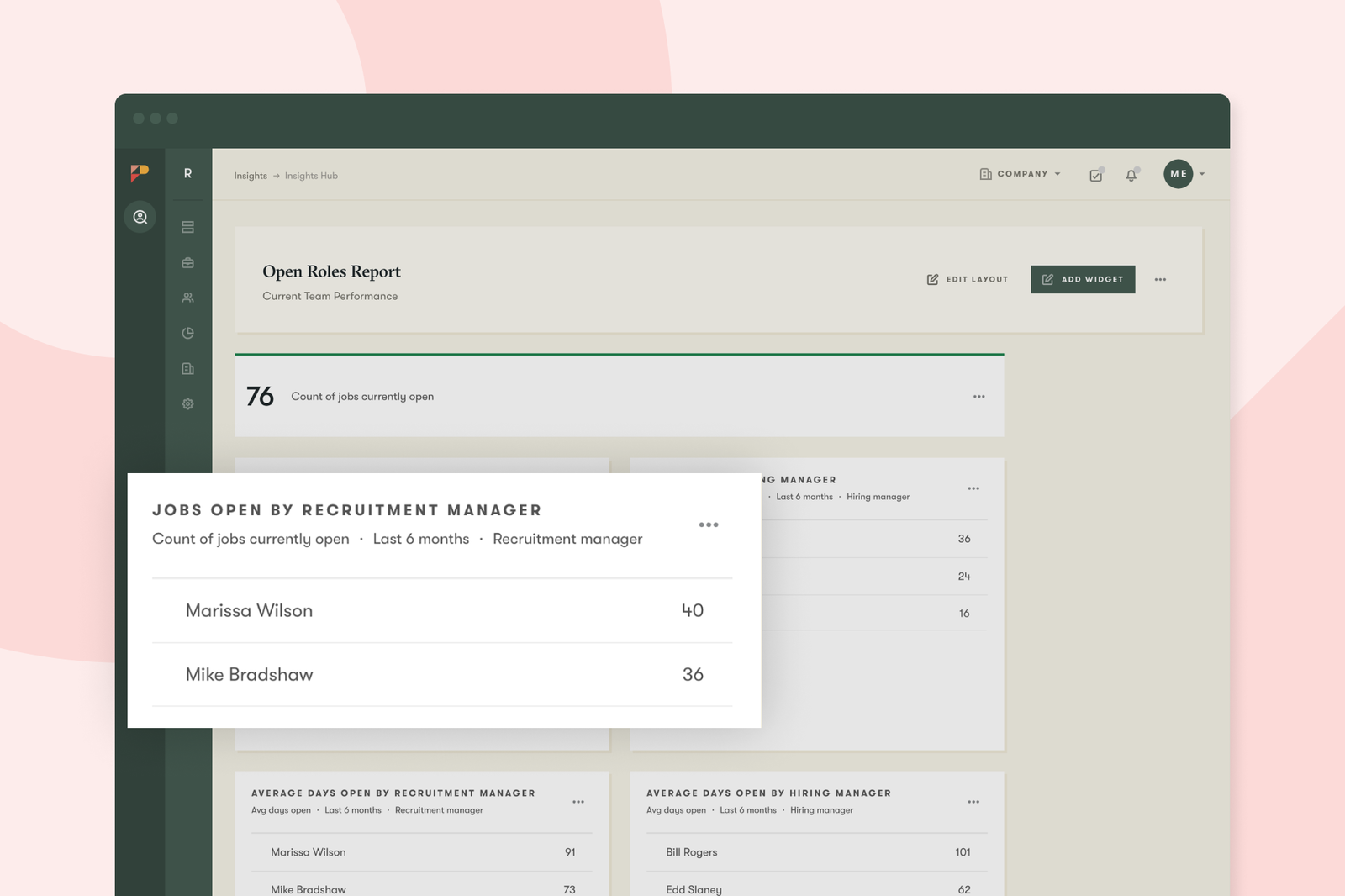Select the Dashboard icon in the sidebar
Screen dimensions: 1345x896
pos(187,227)
